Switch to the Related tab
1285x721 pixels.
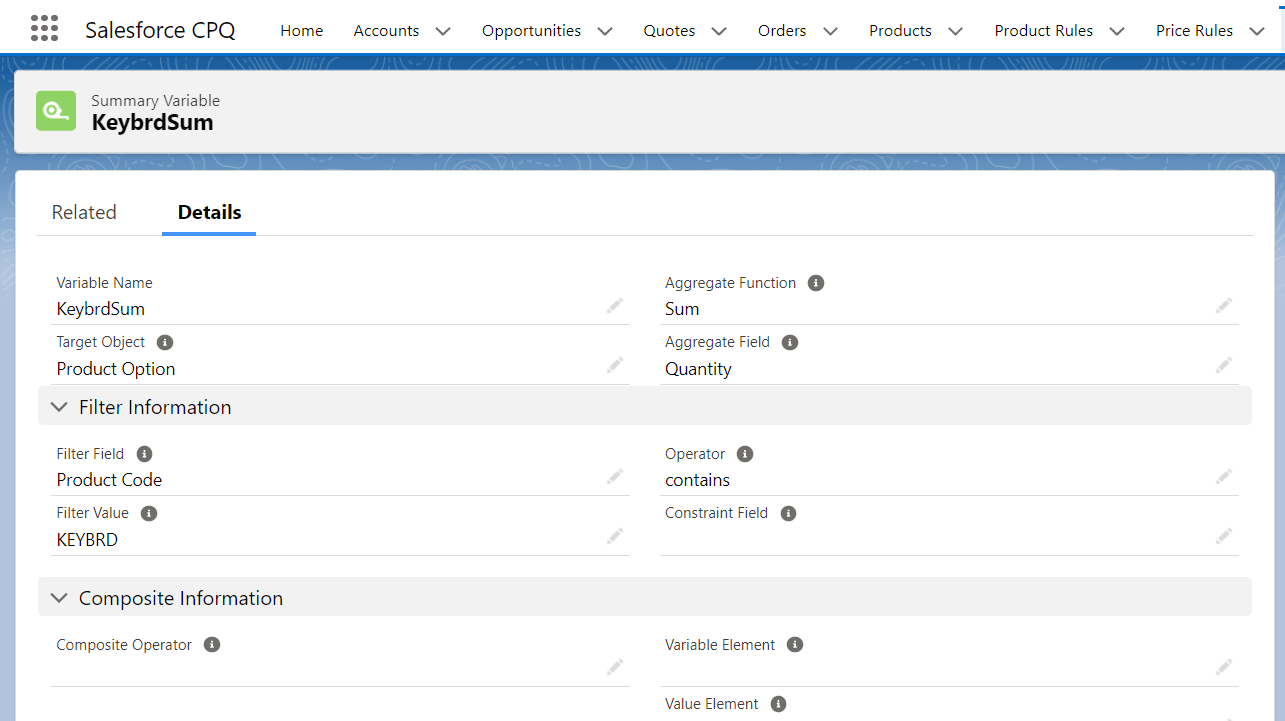point(84,212)
